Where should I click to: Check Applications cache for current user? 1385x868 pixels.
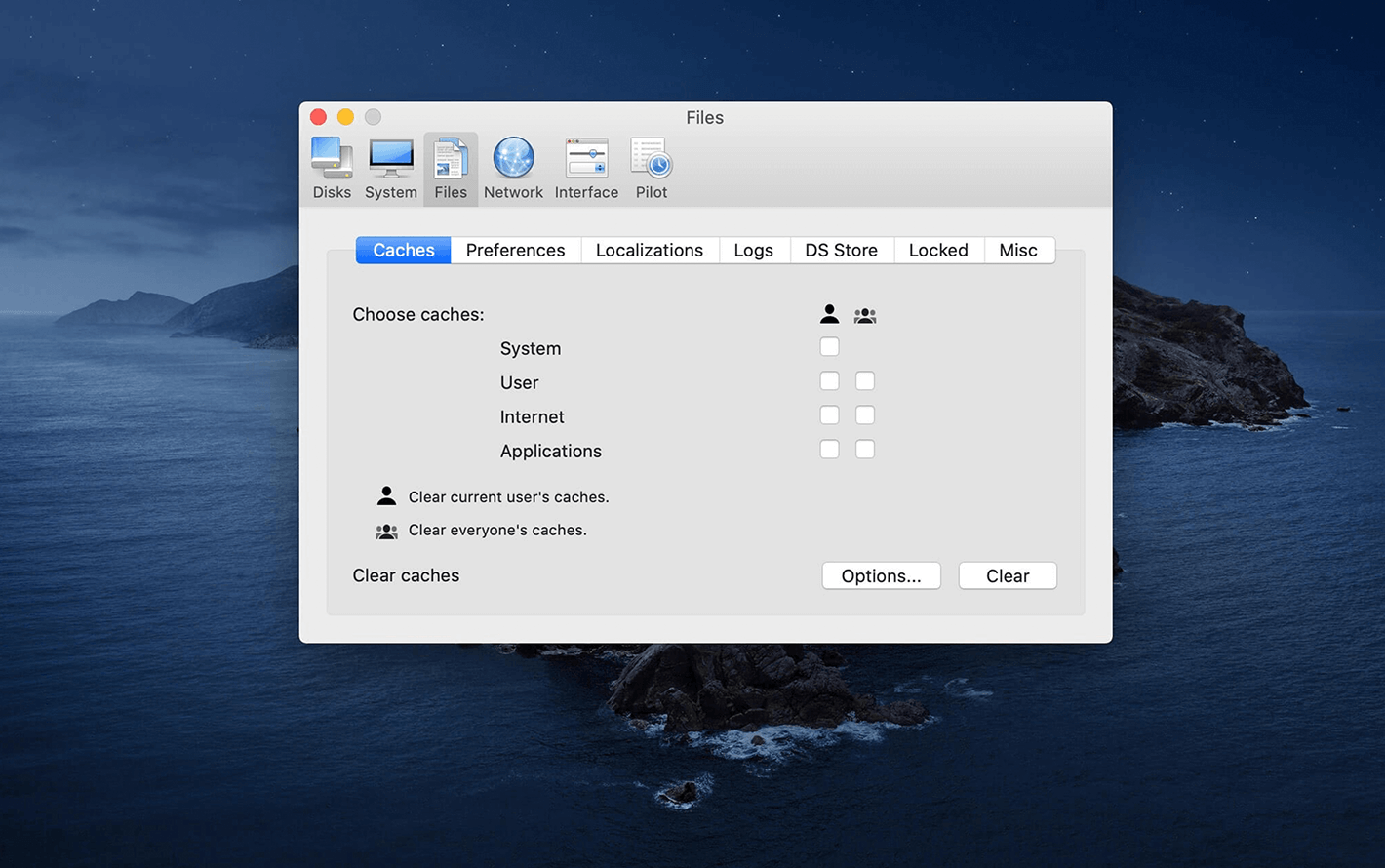[829, 450]
